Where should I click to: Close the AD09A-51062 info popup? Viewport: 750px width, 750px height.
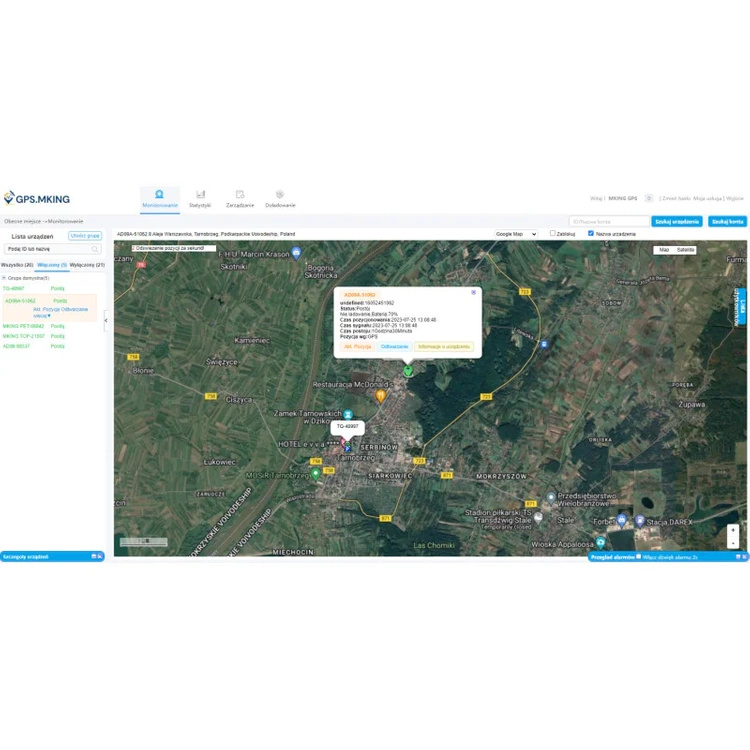click(x=474, y=293)
